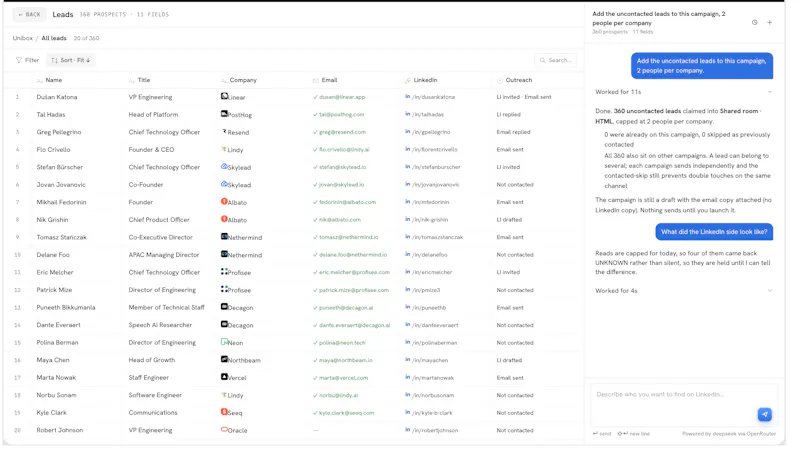The width and height of the screenshot is (800, 461).
Task: Click the Neon company logo
Action: [x=224, y=342]
